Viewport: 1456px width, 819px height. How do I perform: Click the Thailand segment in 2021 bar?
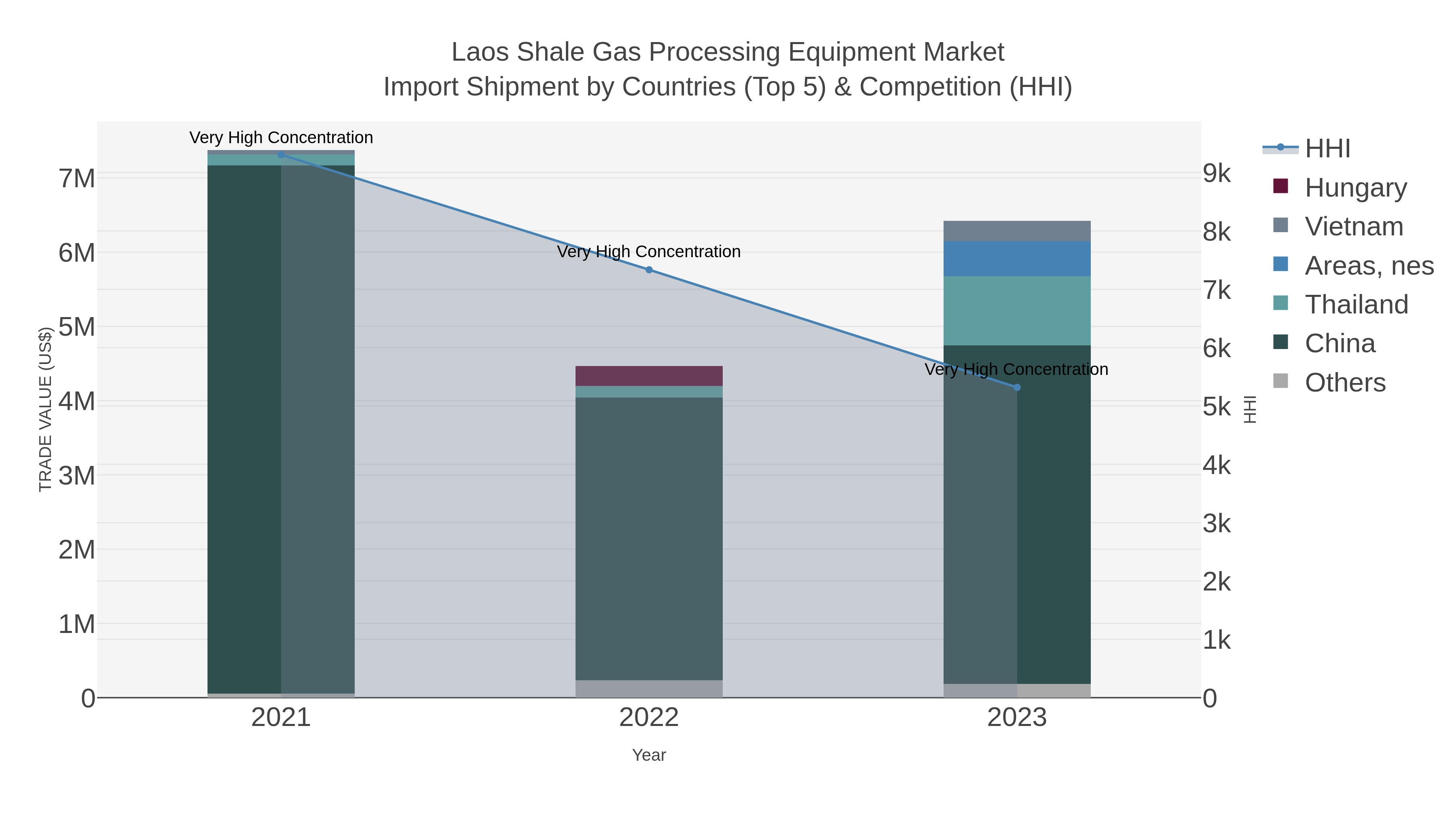281,160
